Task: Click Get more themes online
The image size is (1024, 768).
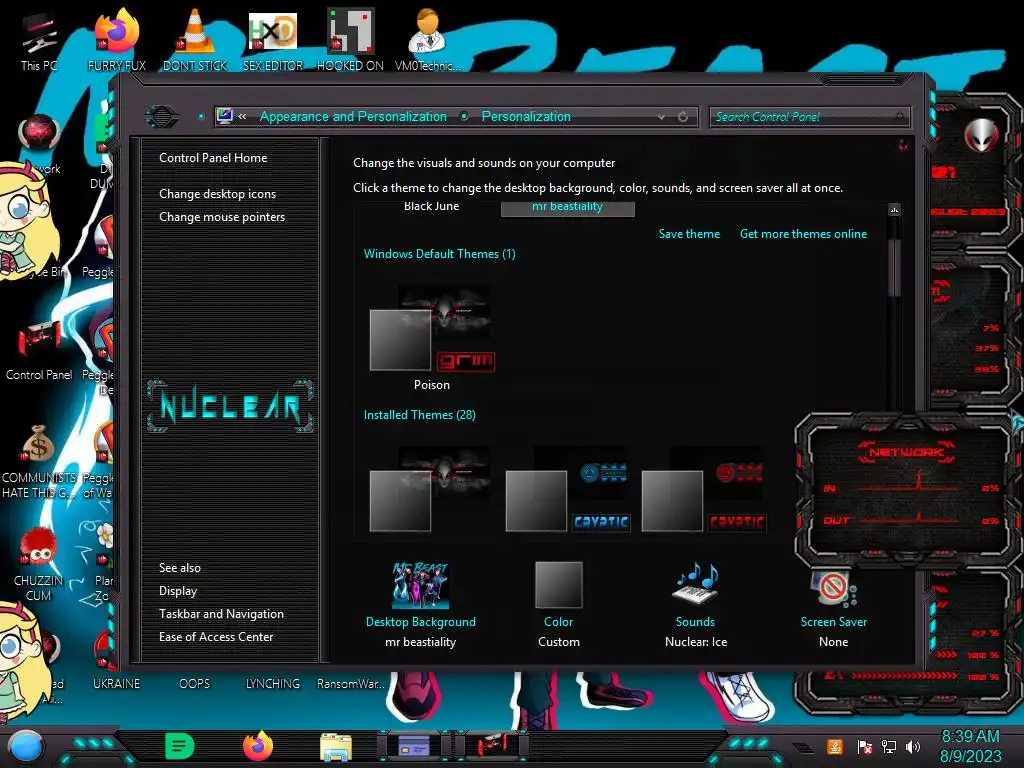Action: pos(803,234)
